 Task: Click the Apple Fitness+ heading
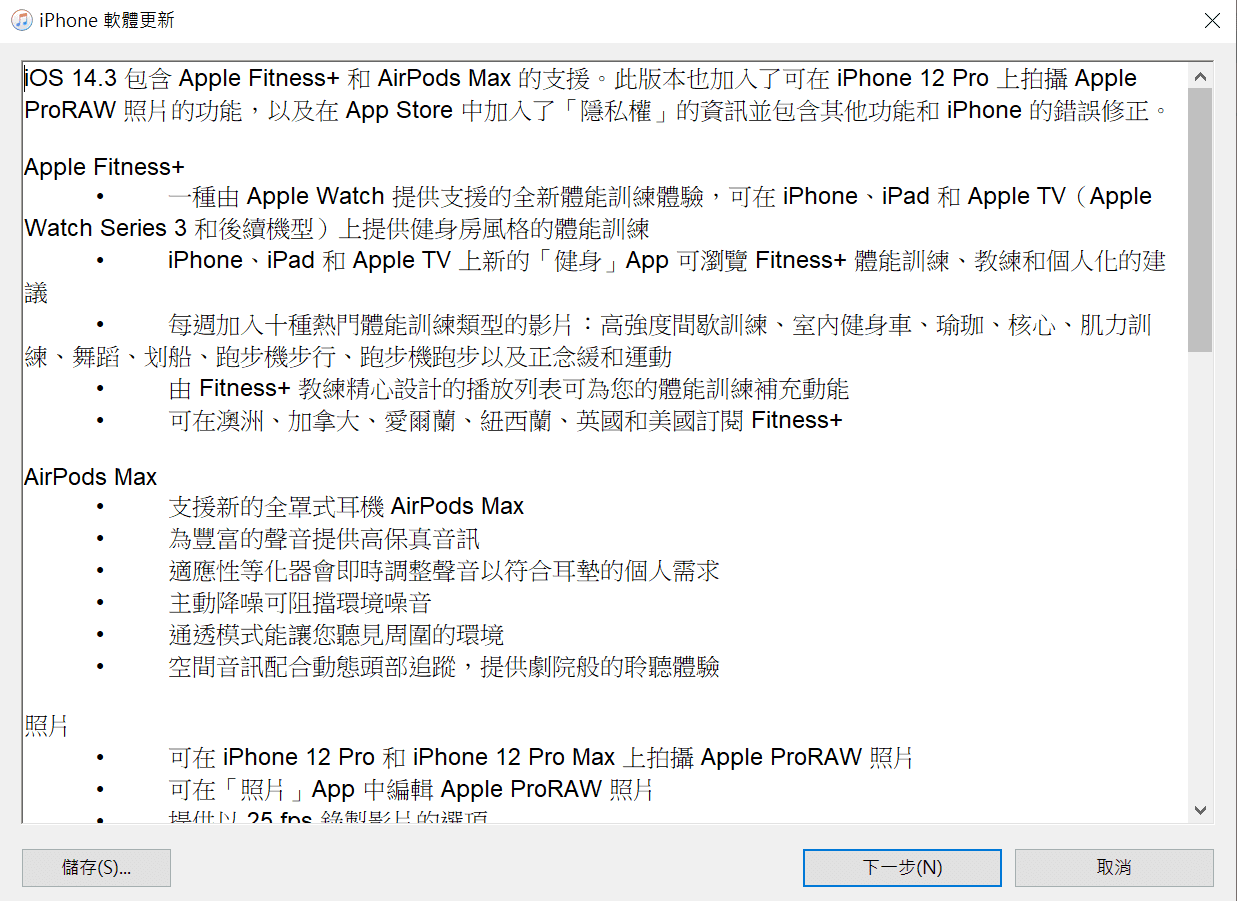click(x=104, y=167)
